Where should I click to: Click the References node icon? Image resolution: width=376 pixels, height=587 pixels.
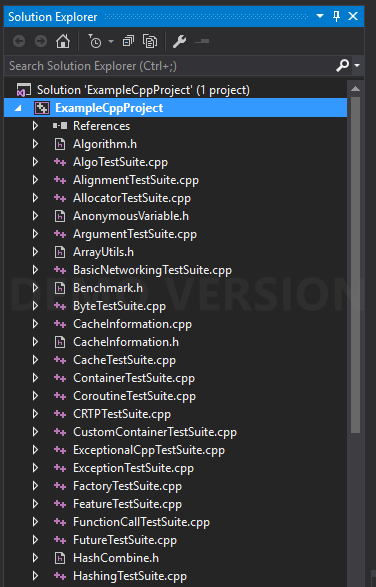[x=60, y=126]
